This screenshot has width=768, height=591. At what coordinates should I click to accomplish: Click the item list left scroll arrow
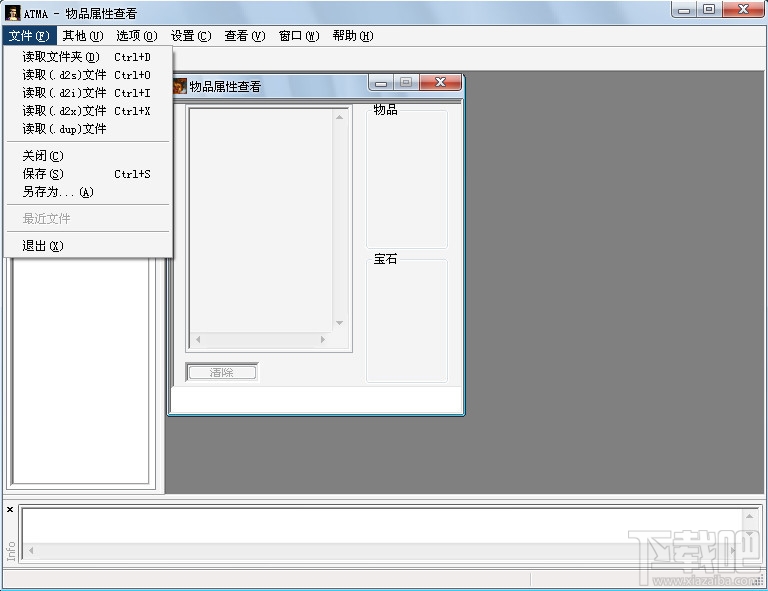[198, 339]
